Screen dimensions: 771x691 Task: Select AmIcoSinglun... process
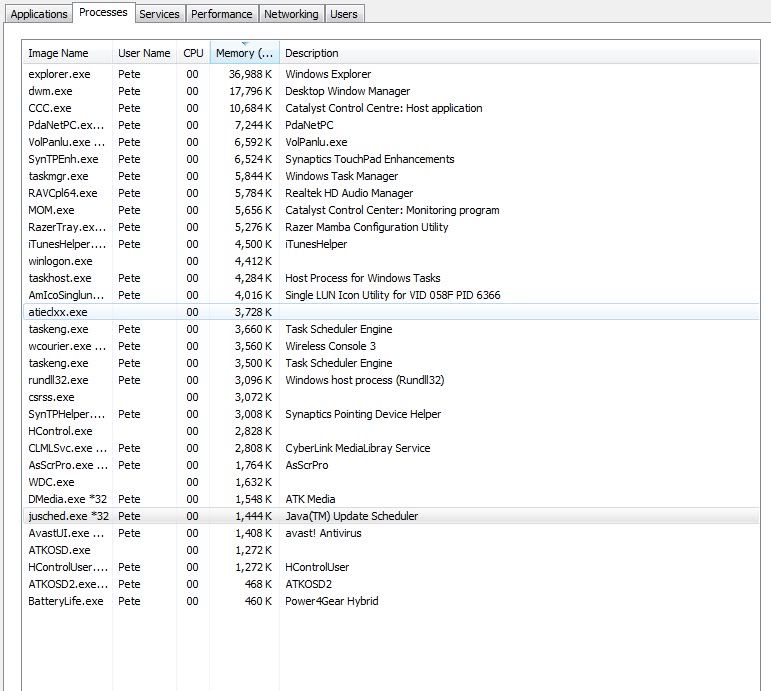pyautogui.click(x=391, y=295)
